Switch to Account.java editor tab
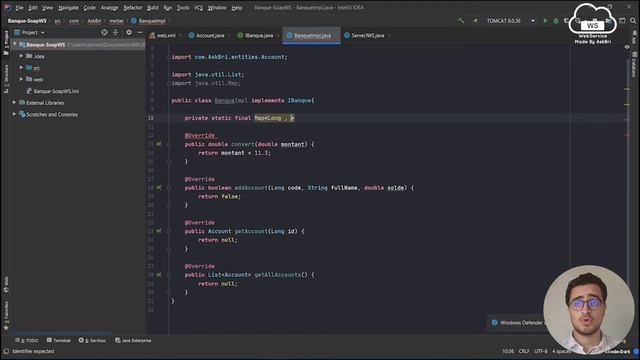This screenshot has width=640, height=360. (x=209, y=36)
